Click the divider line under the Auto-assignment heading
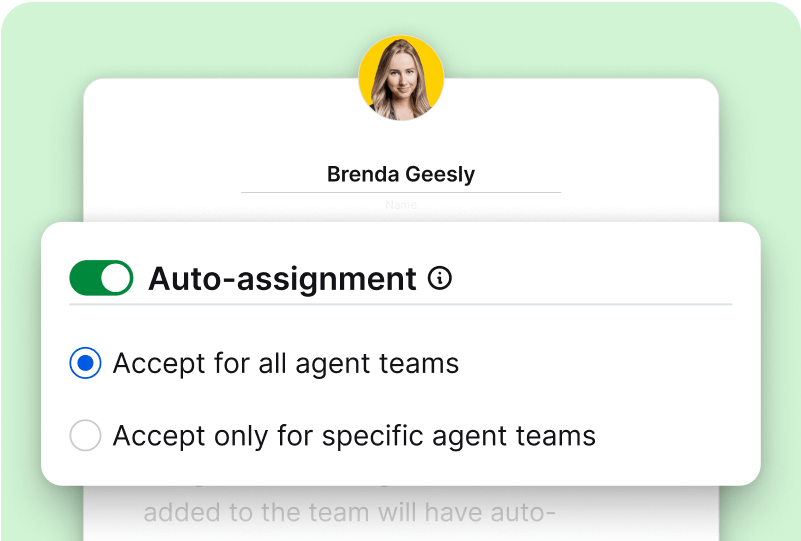The image size is (801, 541). [x=400, y=303]
